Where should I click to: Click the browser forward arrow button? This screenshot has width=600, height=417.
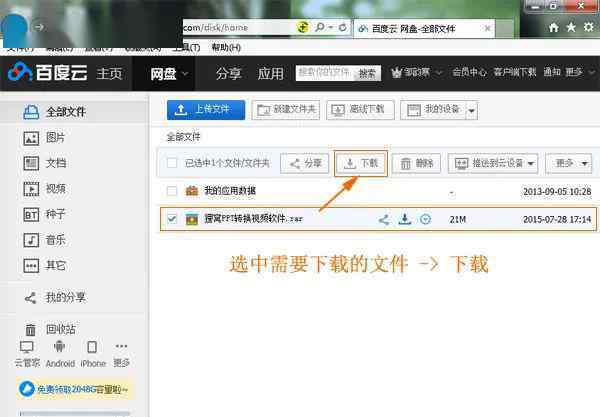point(38,27)
